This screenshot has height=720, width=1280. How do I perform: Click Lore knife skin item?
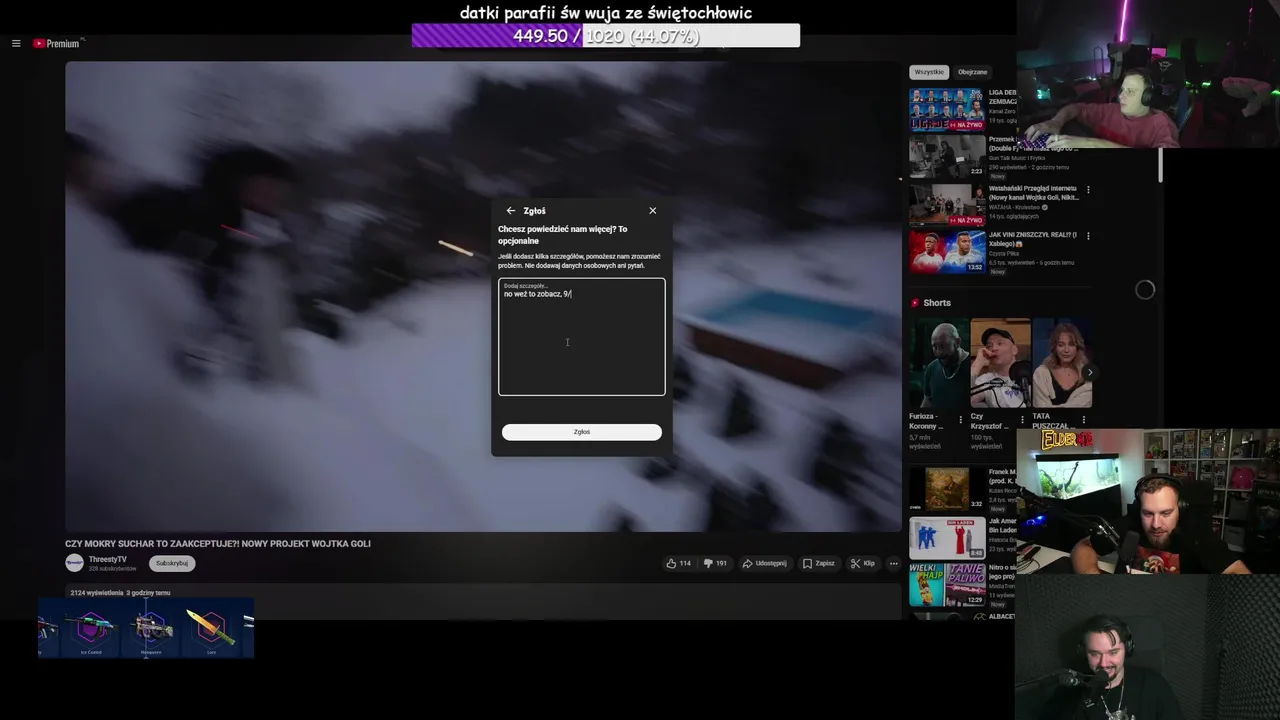[211, 630]
